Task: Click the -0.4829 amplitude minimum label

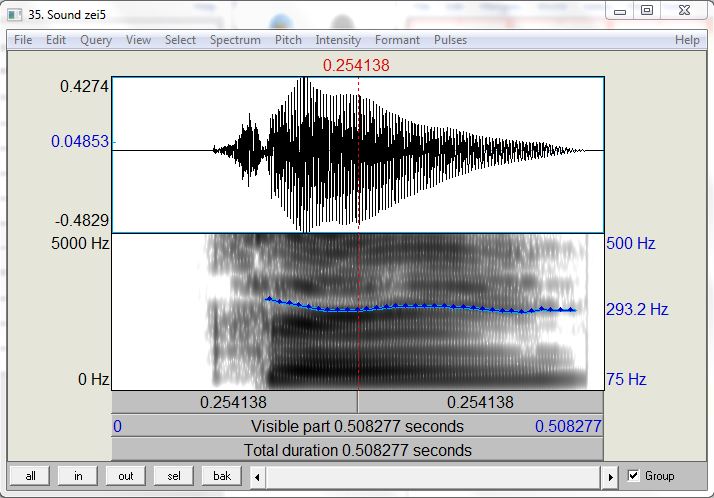Action: [x=82, y=221]
